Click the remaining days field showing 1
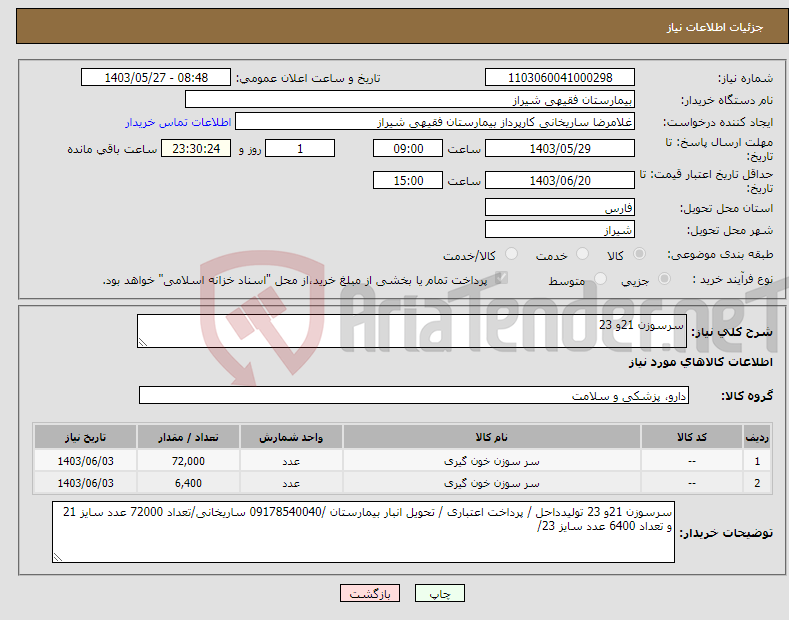 point(300,148)
